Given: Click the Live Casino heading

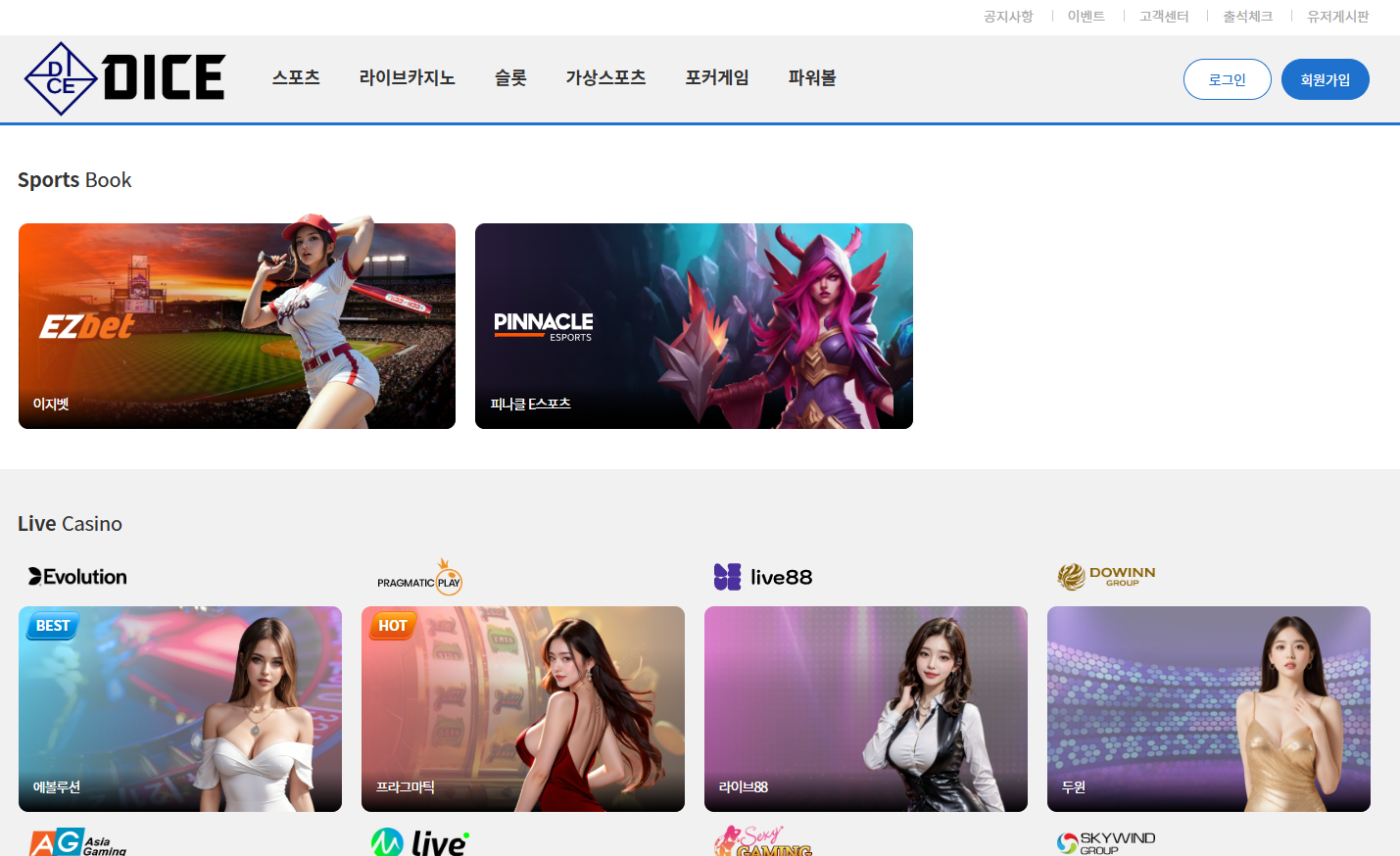Looking at the screenshot, I should pyautogui.click(x=70, y=524).
